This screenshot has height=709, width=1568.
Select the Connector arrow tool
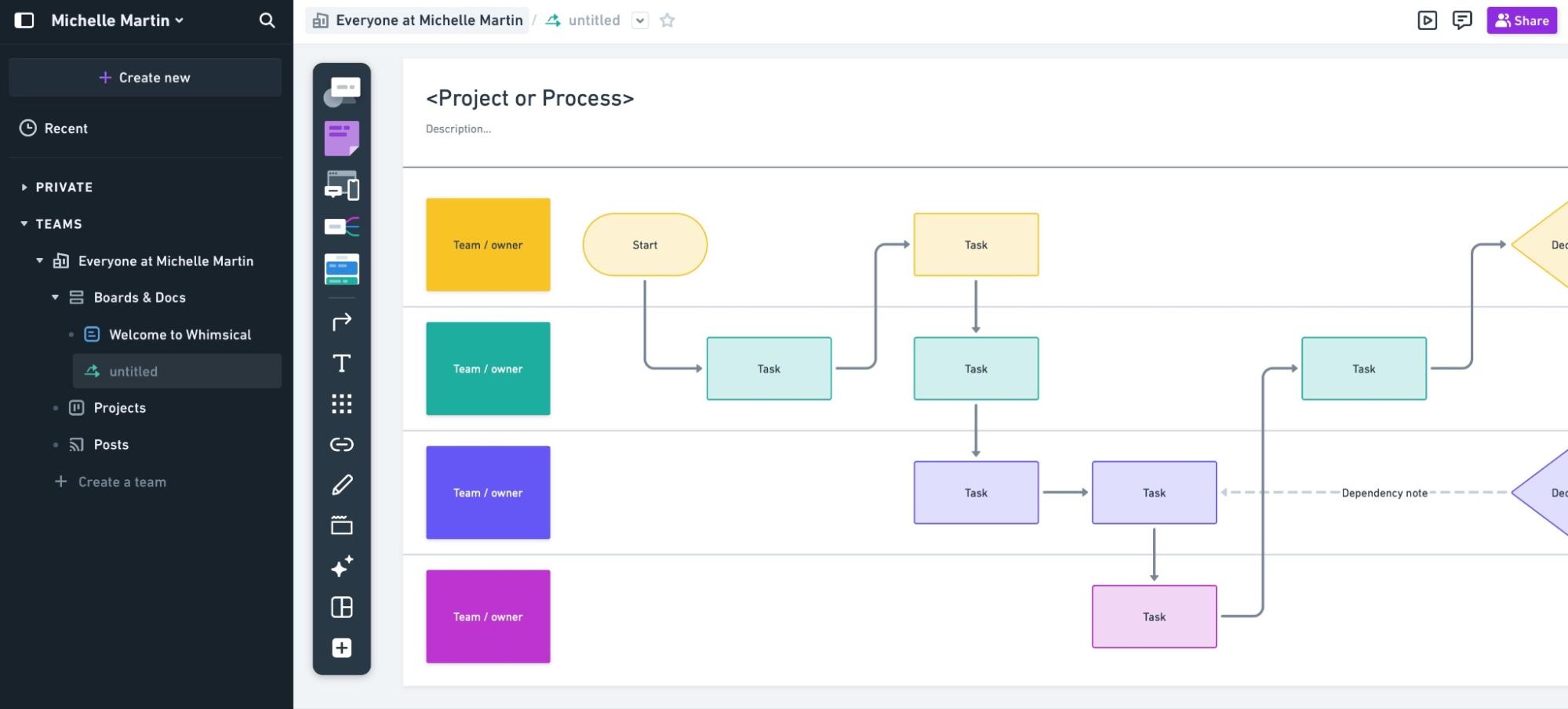click(x=341, y=322)
